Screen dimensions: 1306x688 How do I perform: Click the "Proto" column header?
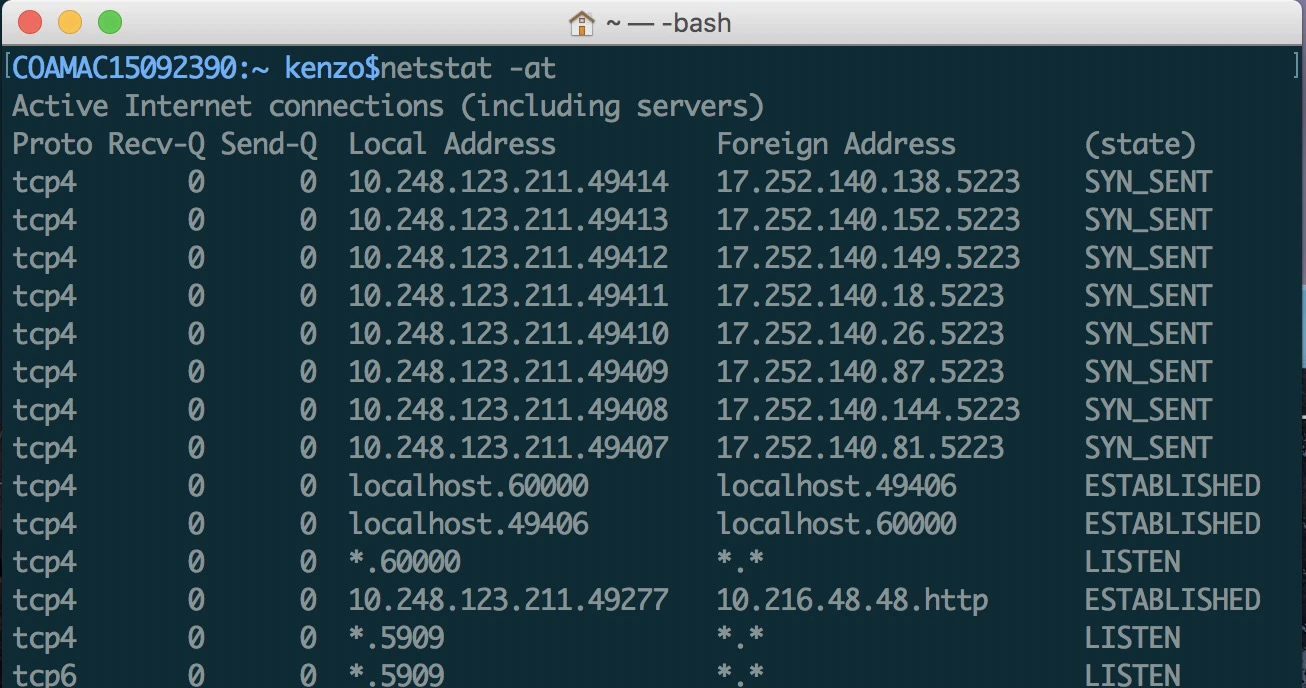tap(52, 144)
